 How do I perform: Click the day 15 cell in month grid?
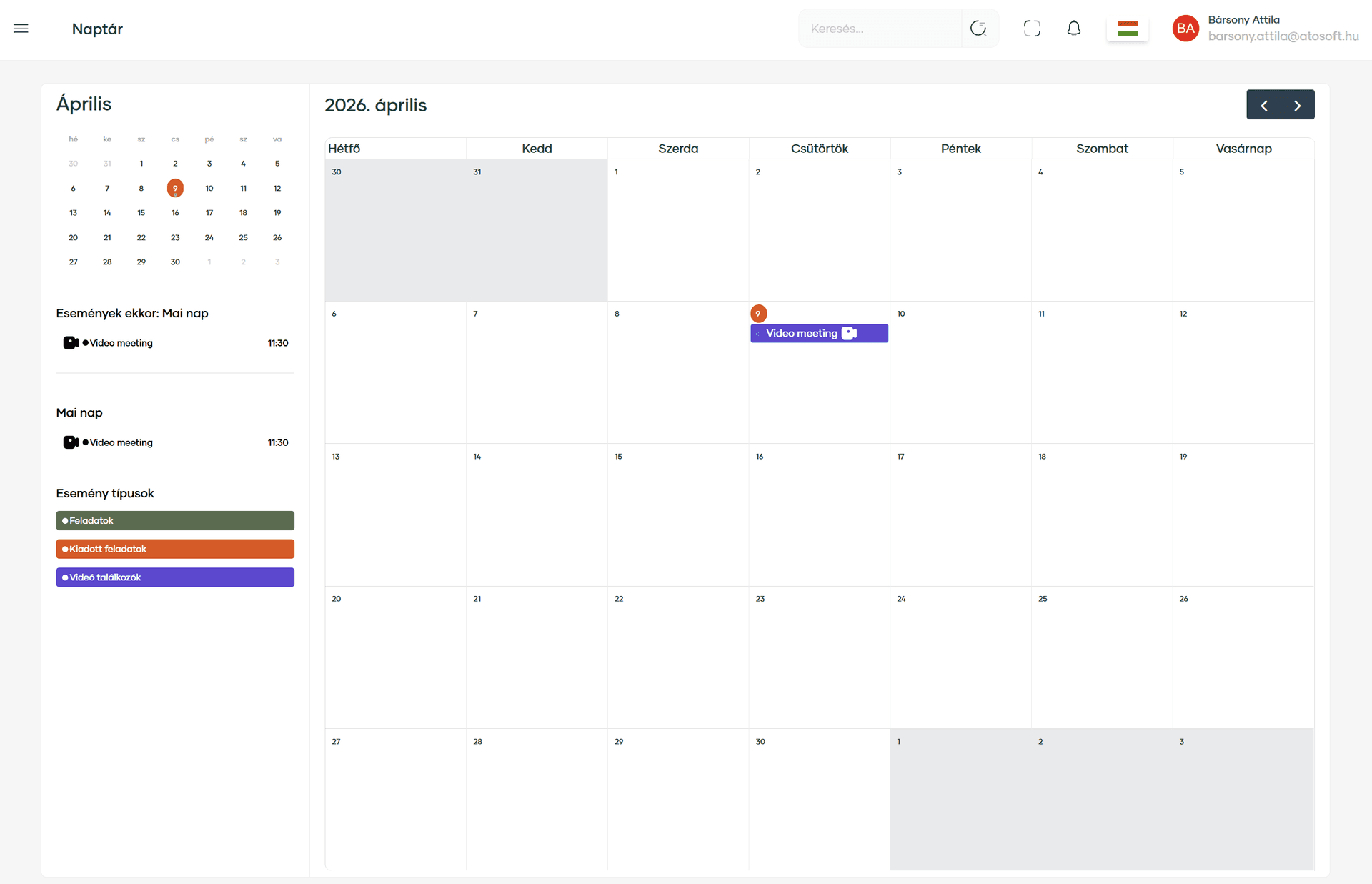click(x=677, y=515)
